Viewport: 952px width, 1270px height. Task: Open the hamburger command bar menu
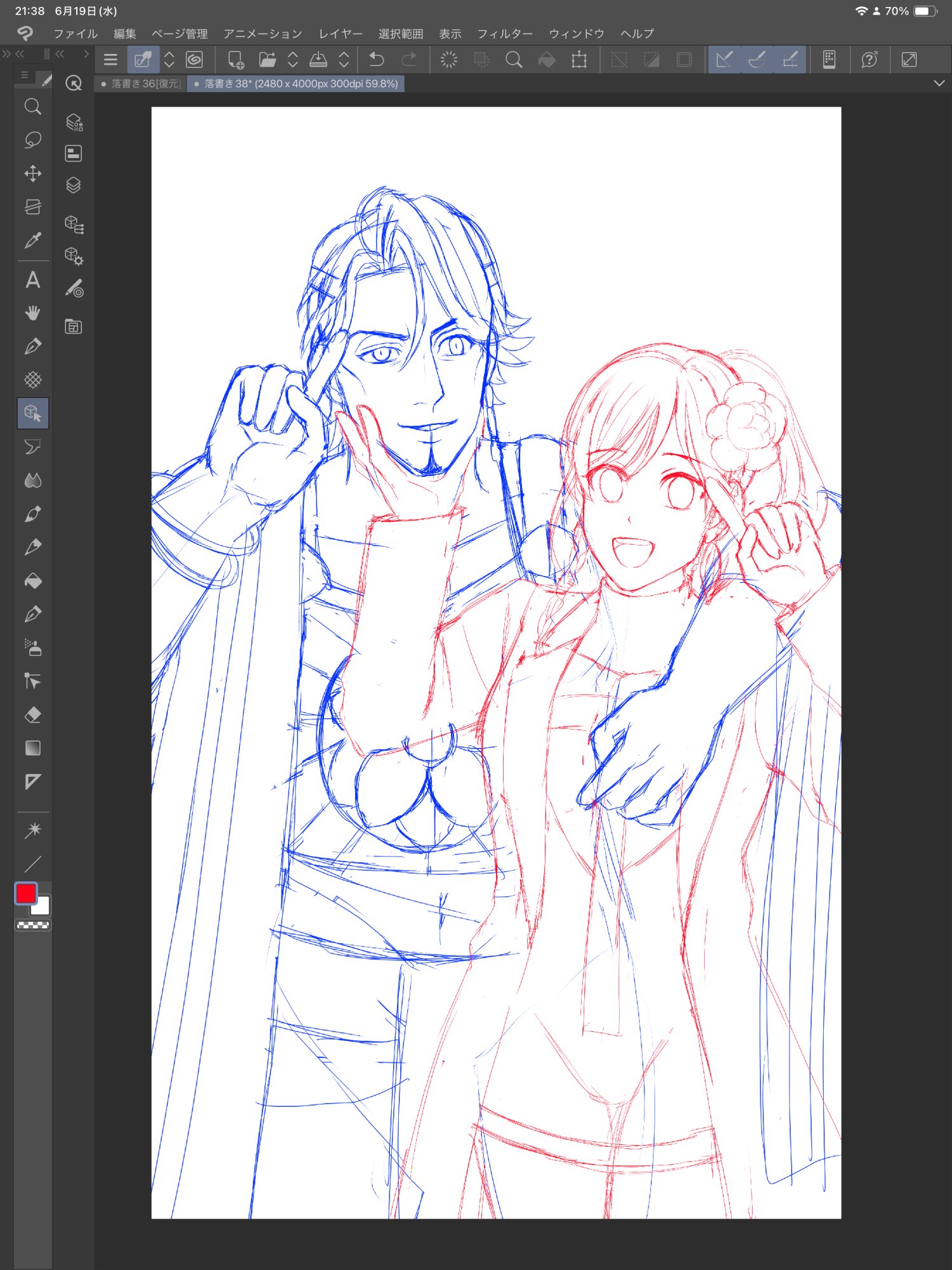[x=111, y=60]
